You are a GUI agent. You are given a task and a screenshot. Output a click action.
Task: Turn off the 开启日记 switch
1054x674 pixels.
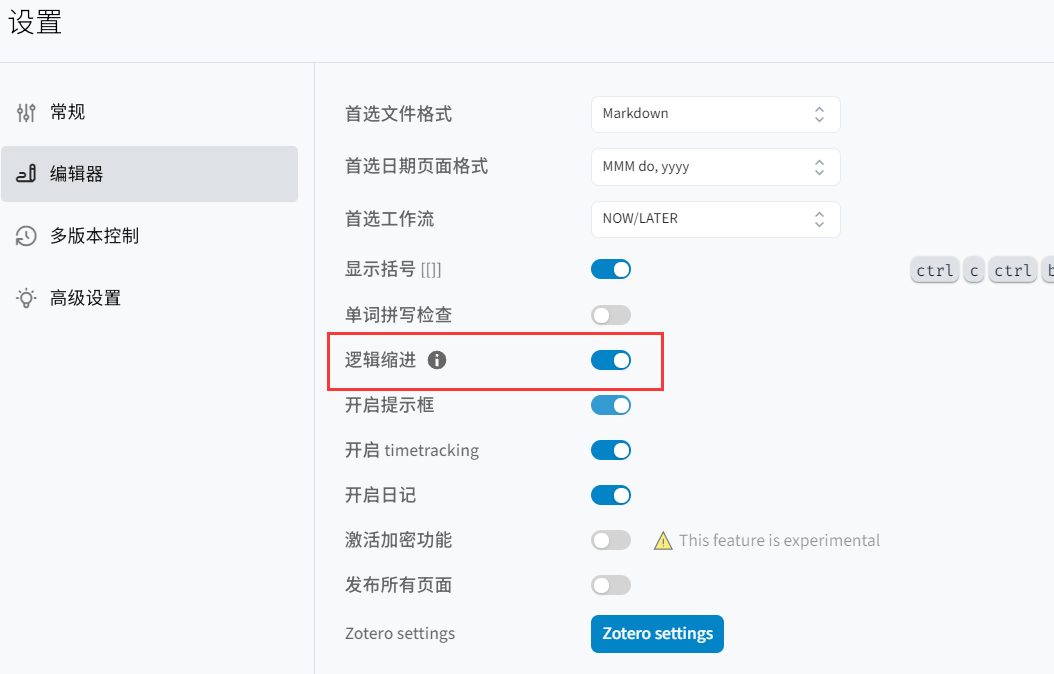coord(611,495)
